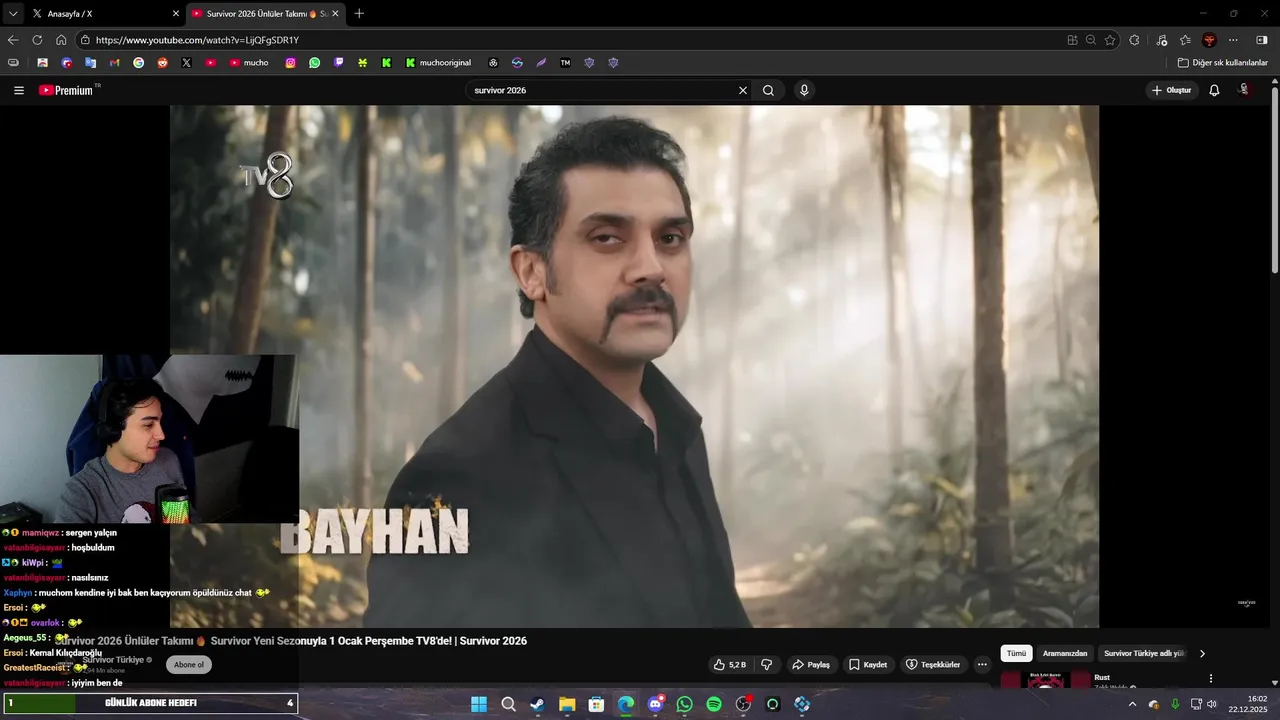Open File Explorer from the taskbar
Screen dimensions: 1280x720
[x=567, y=704]
